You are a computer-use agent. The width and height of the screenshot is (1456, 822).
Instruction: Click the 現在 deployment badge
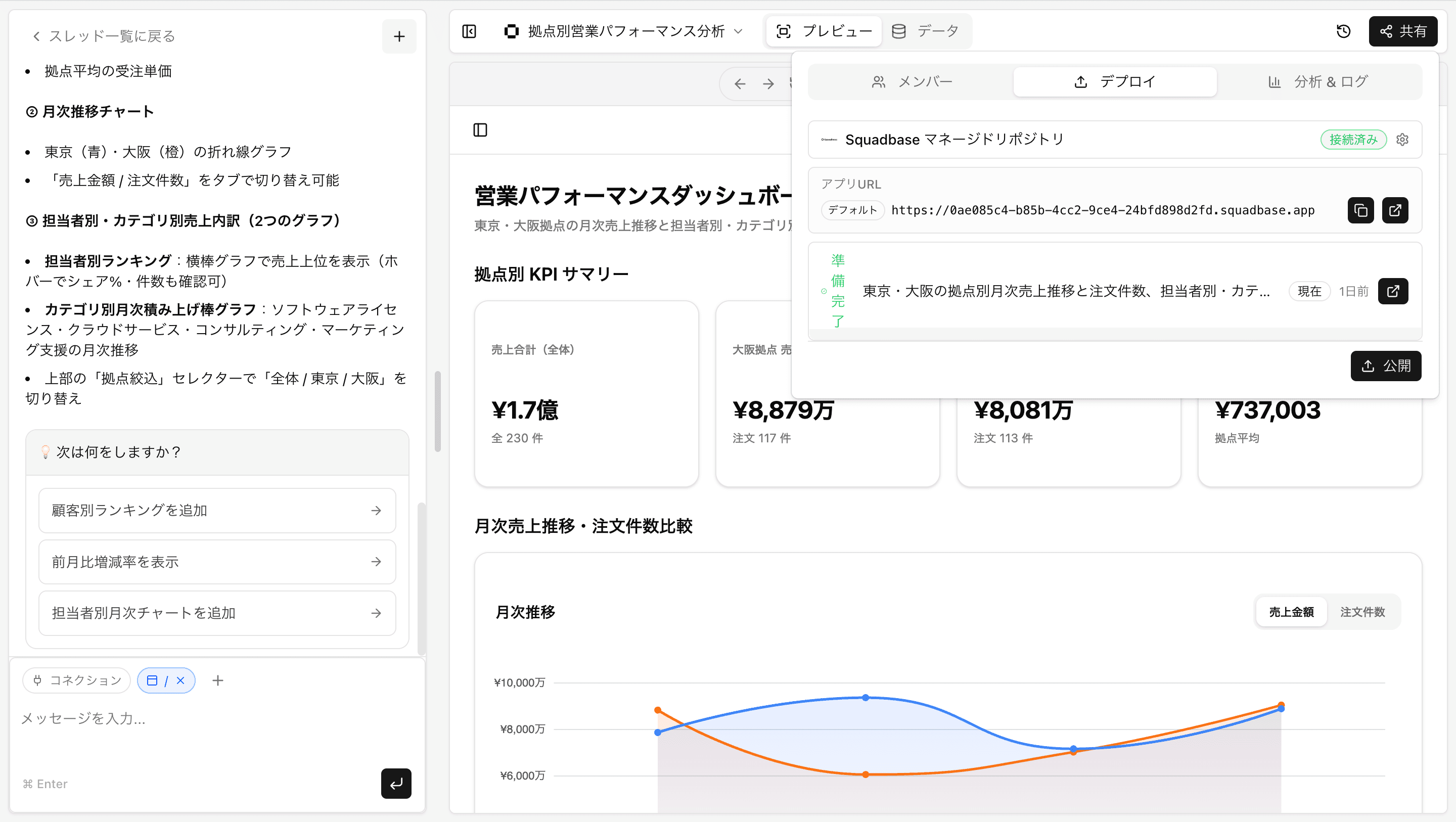click(x=1309, y=291)
